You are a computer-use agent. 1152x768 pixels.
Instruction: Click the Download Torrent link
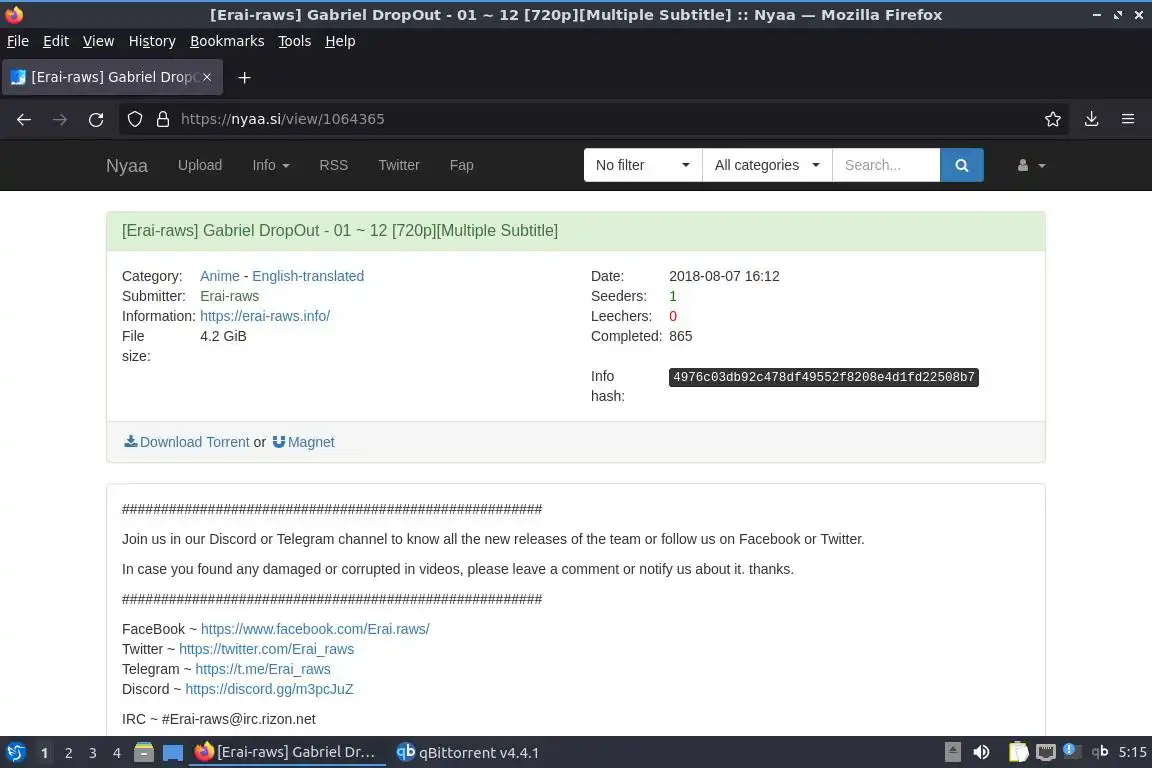coord(187,442)
